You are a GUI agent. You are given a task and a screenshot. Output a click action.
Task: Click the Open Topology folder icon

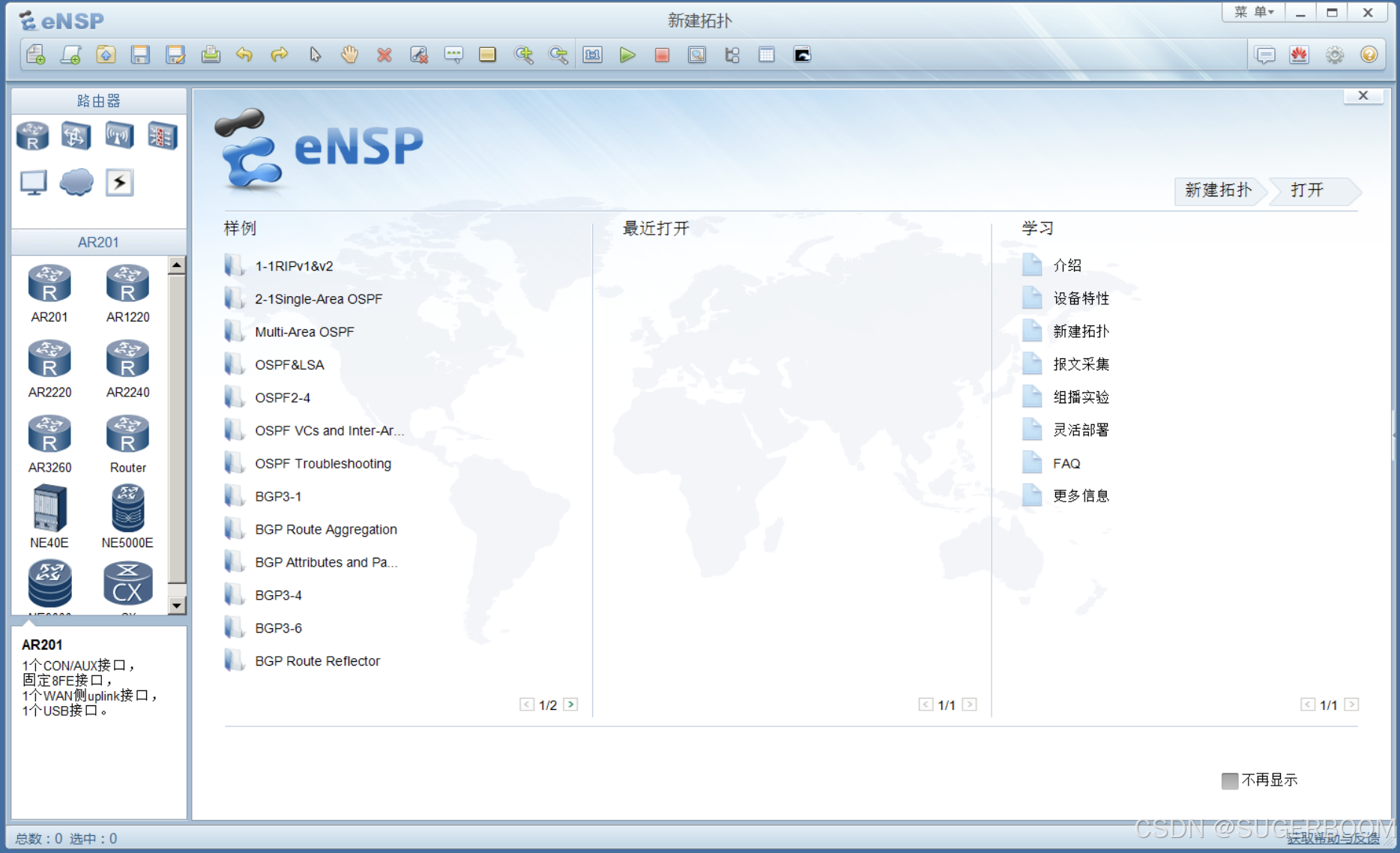point(106,55)
